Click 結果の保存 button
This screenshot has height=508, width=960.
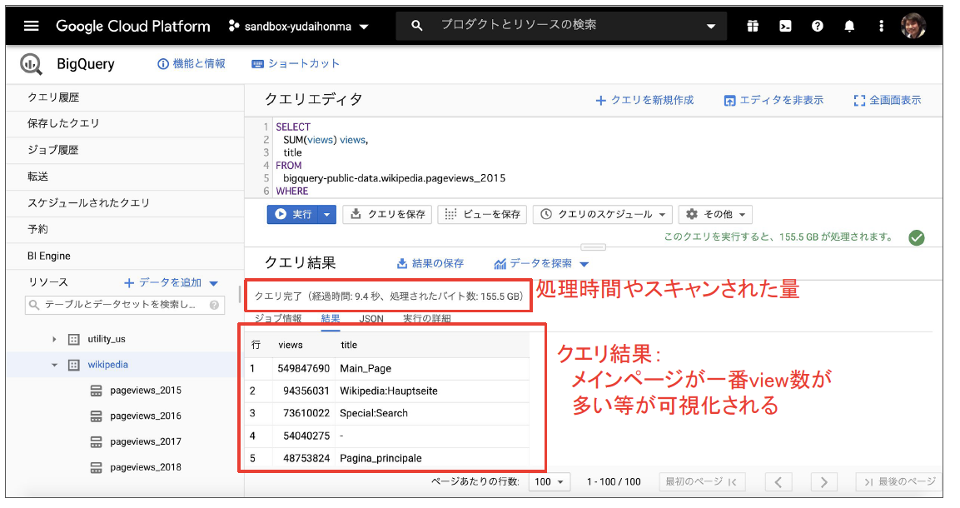[x=430, y=263]
